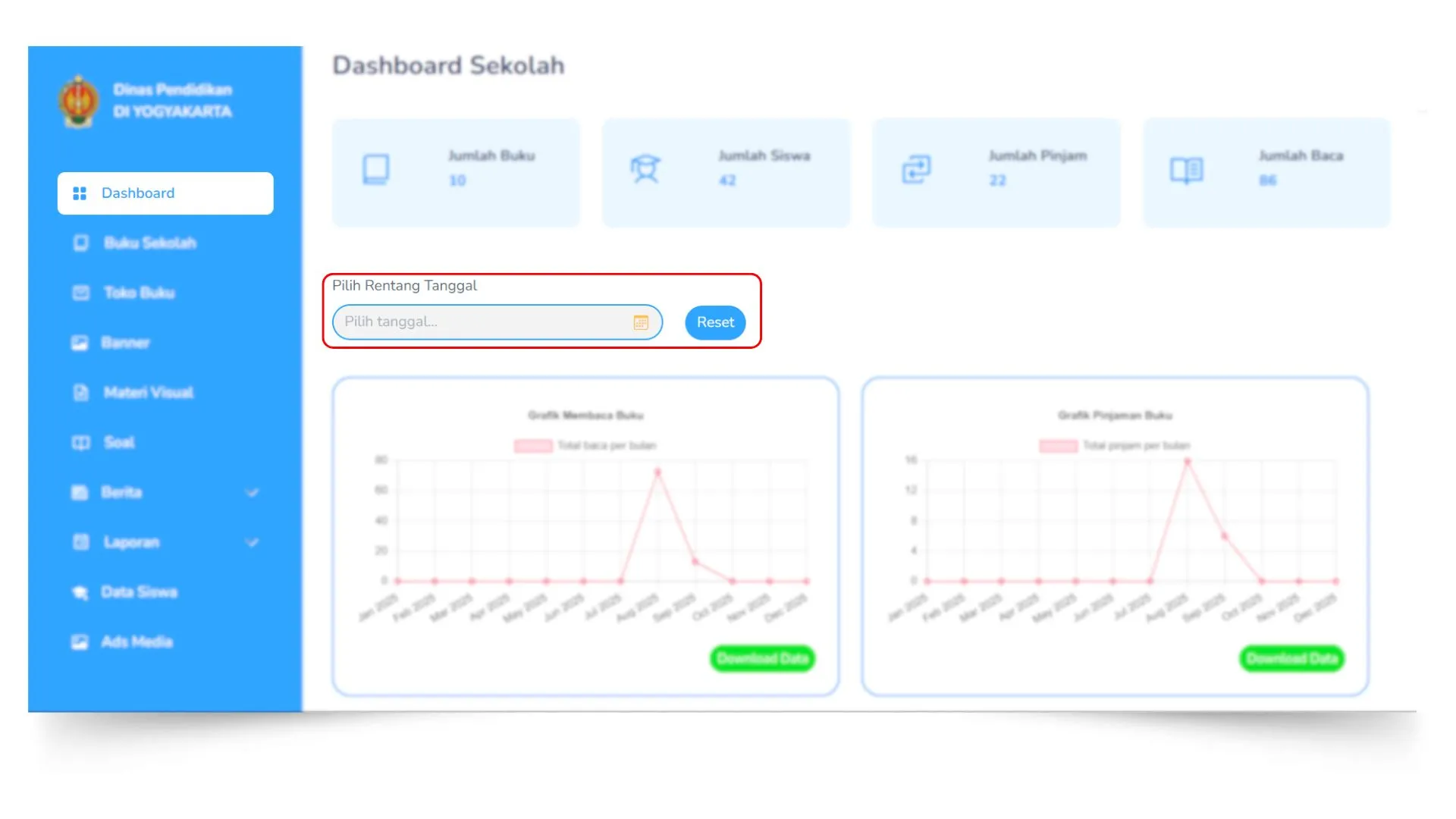This screenshot has height=819, width=1456.
Task: Click the Toko Buku store icon
Action: [80, 293]
